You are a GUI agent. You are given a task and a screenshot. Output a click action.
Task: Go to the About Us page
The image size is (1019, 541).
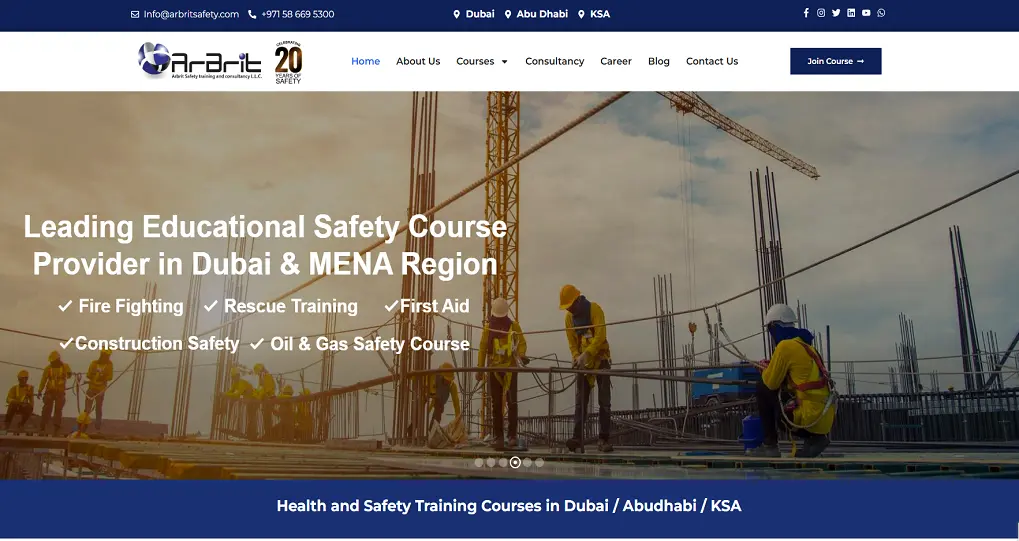[x=418, y=61]
